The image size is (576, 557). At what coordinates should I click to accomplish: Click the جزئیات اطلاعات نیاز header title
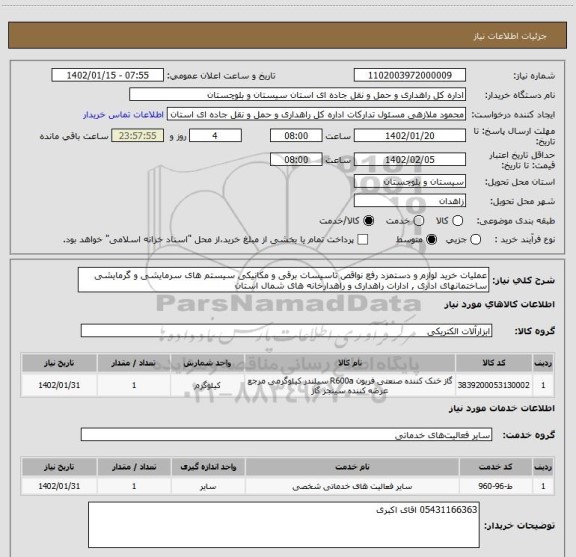click(510, 36)
